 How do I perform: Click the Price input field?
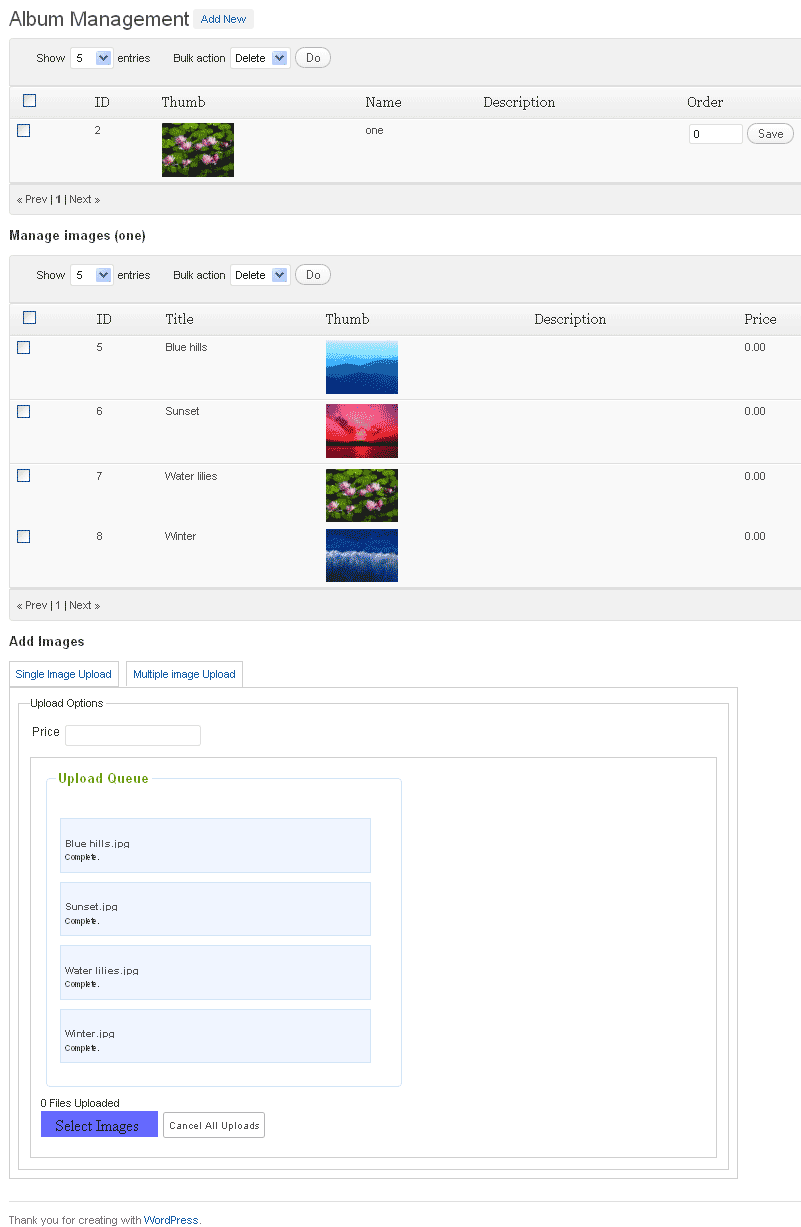pos(133,735)
